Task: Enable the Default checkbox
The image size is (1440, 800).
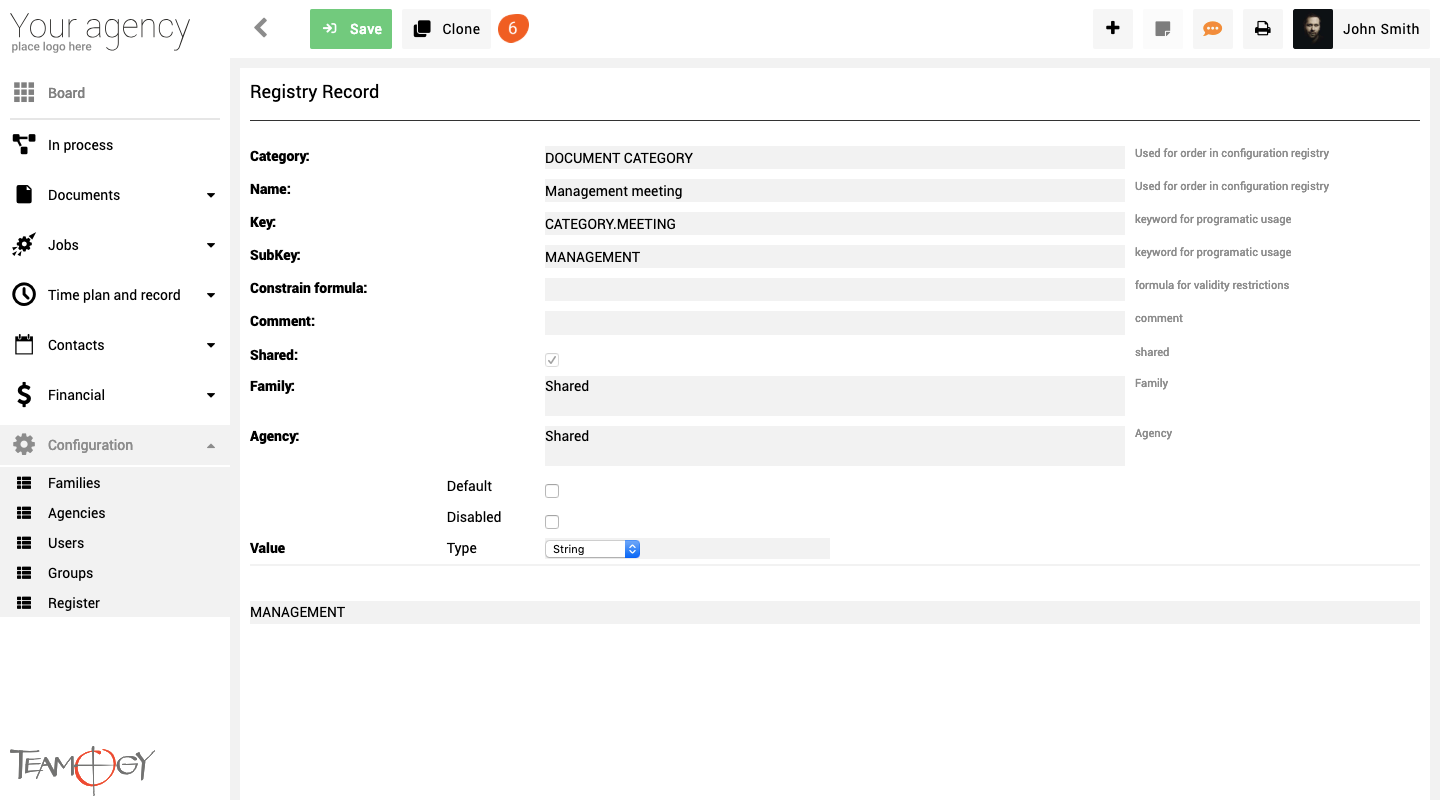Action: point(552,491)
